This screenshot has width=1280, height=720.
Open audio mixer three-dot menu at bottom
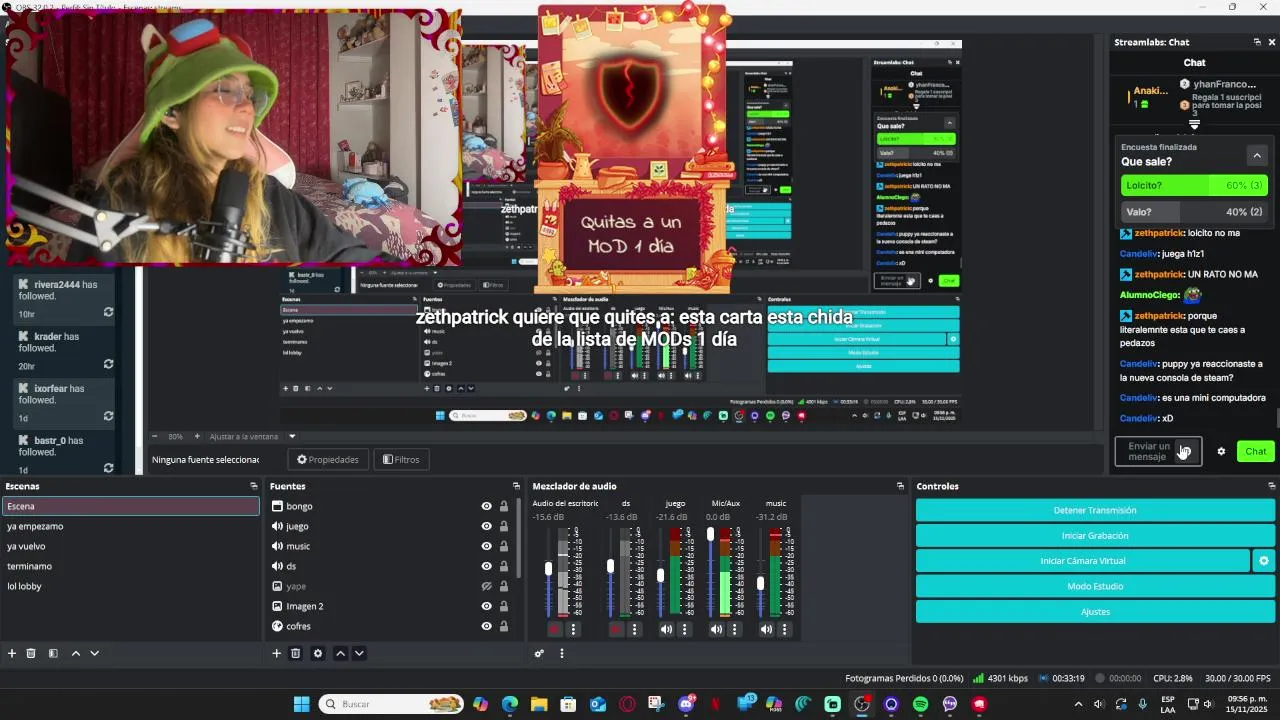pos(562,653)
